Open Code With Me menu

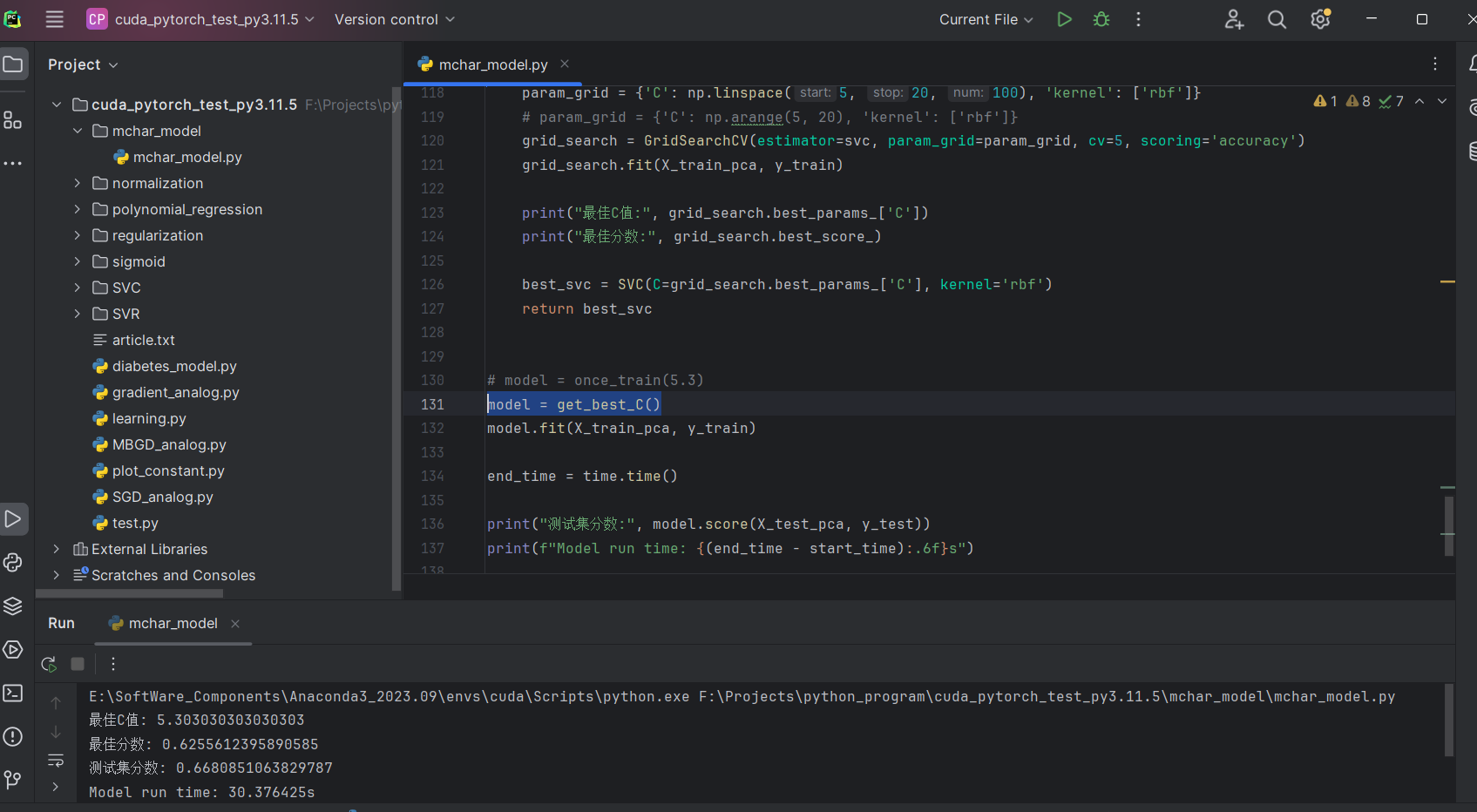[x=1234, y=19]
